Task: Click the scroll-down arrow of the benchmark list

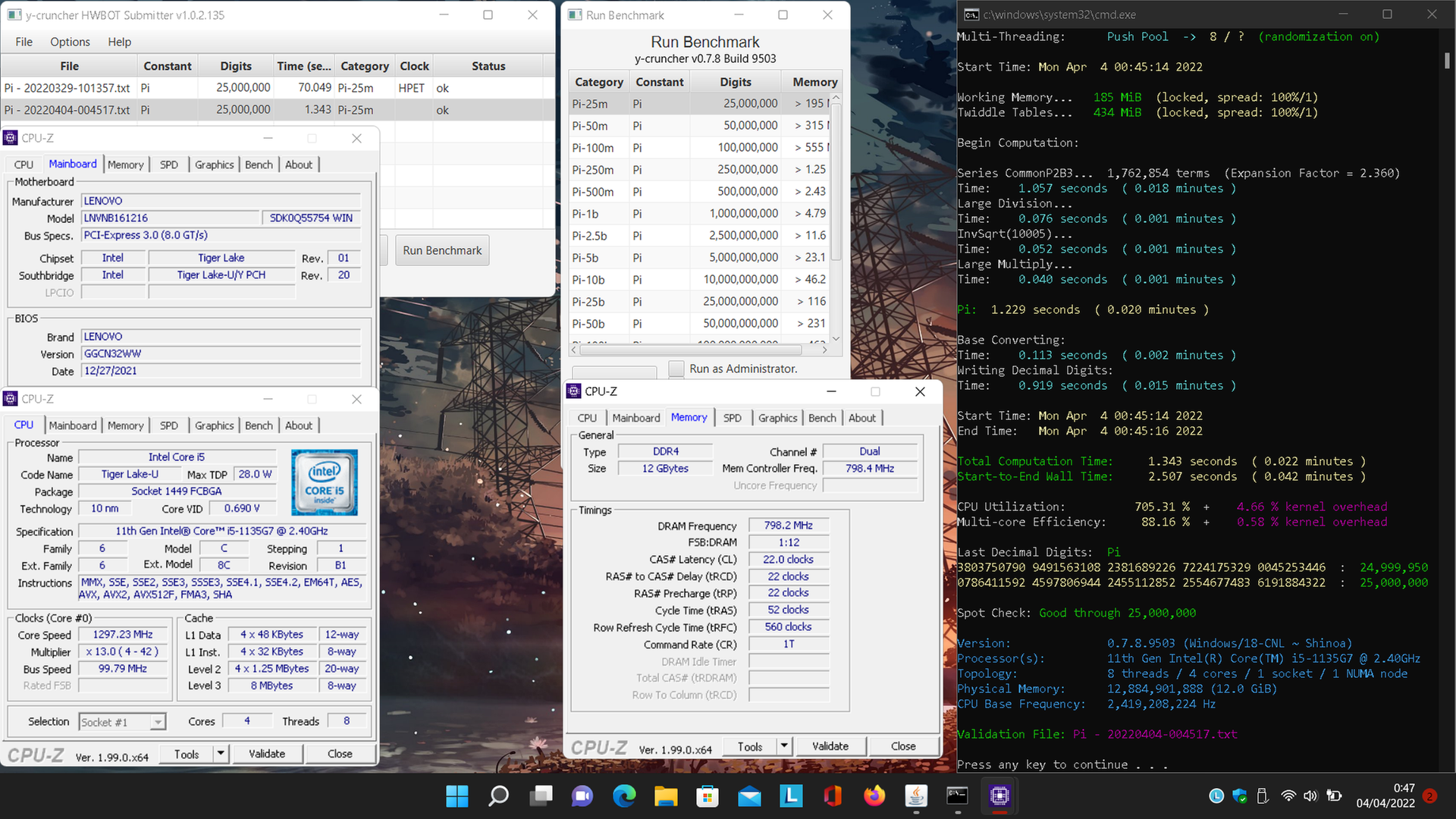Action: click(x=836, y=339)
